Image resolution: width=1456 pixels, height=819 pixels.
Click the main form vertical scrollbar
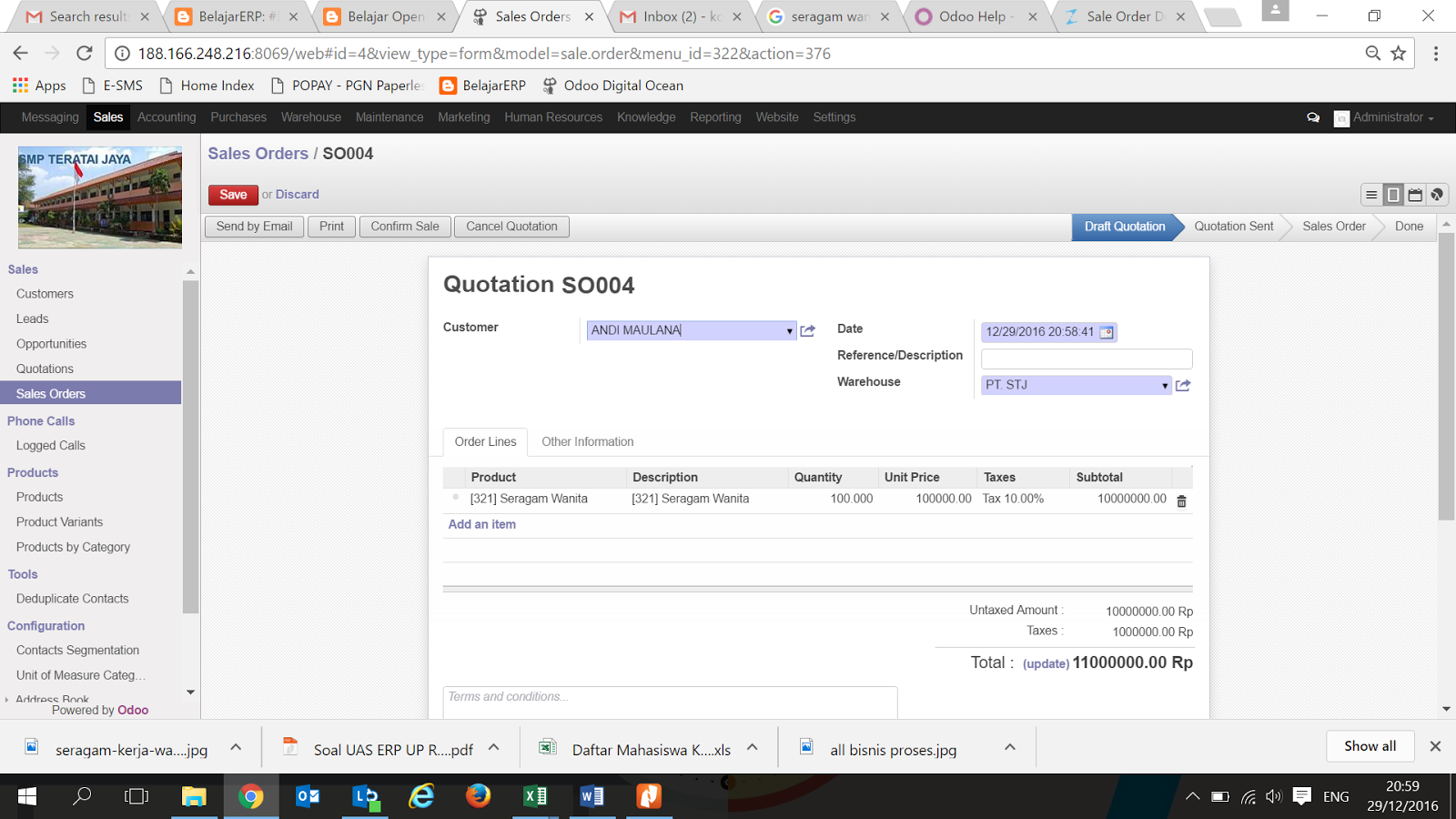[x=1446, y=378]
